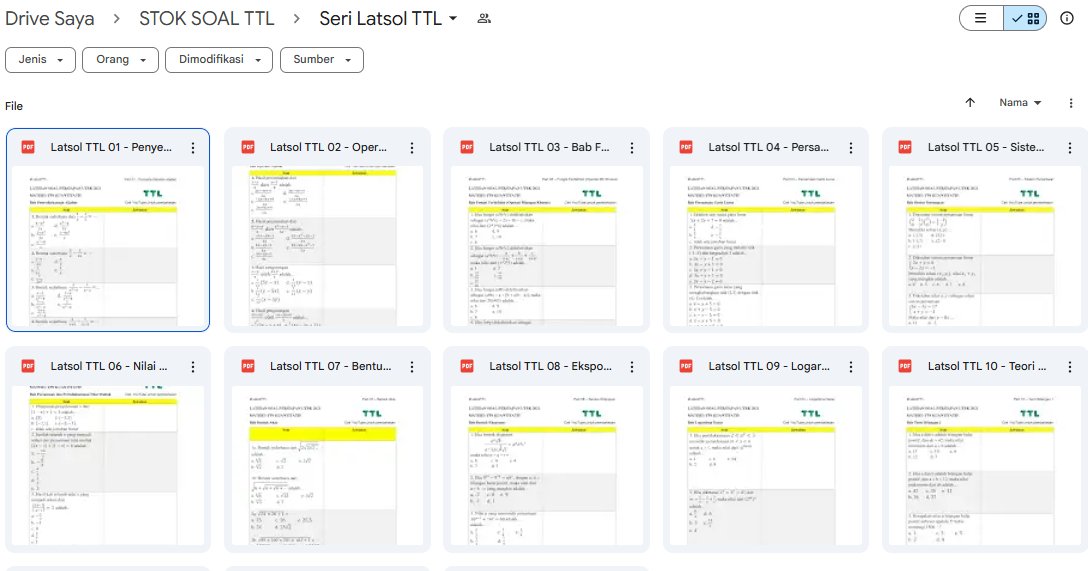Switch to list layout view
1088x571 pixels.
(x=981, y=19)
